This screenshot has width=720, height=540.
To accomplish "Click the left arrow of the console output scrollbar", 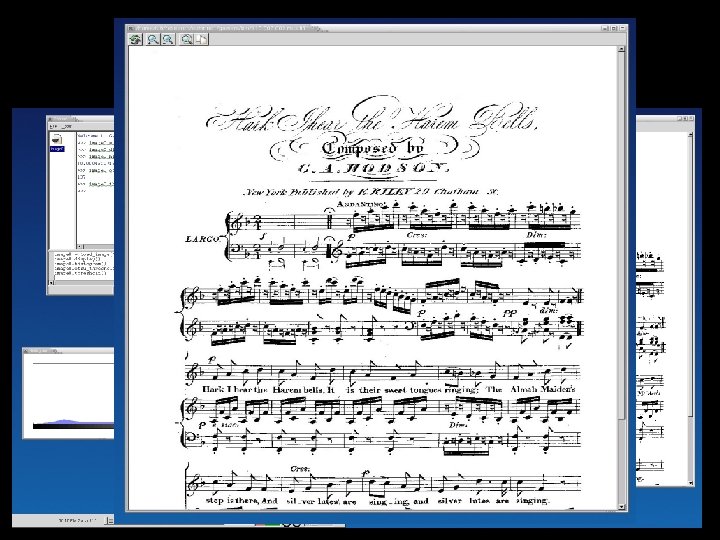I will coord(80,247).
